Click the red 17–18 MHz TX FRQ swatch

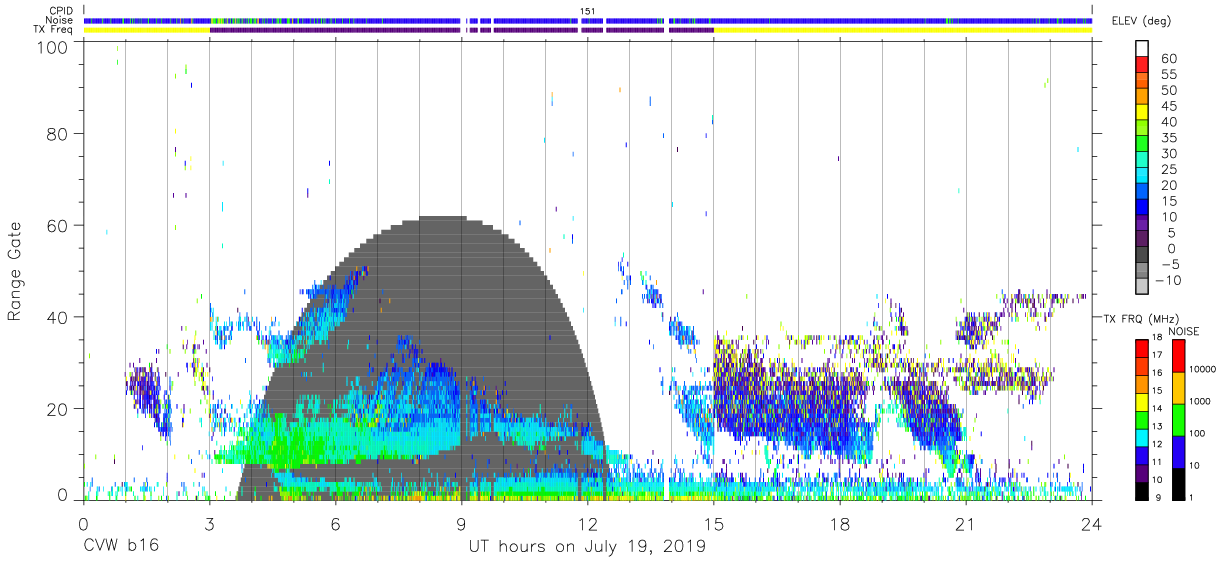pyautogui.click(x=1142, y=347)
